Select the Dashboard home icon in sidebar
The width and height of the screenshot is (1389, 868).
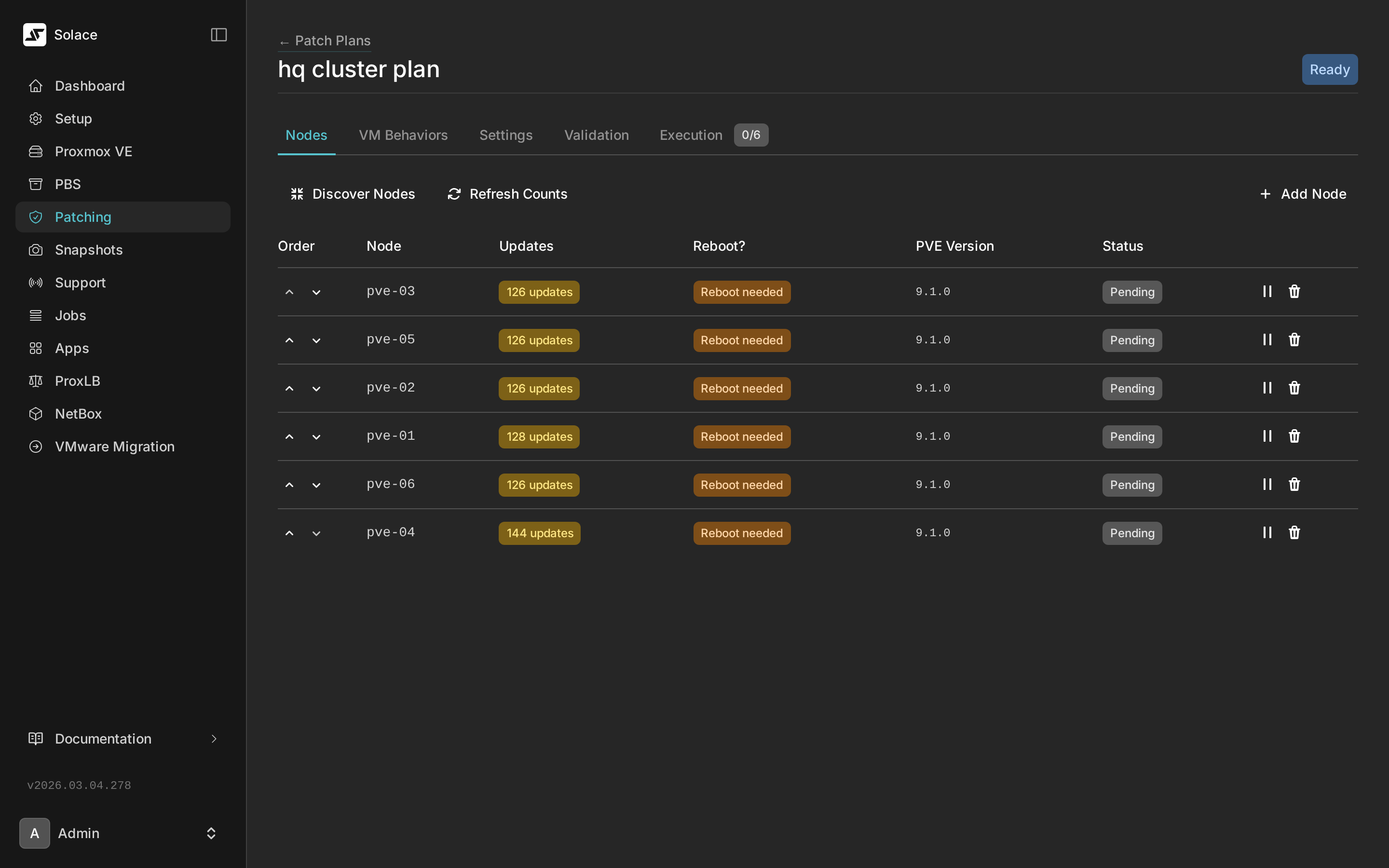pyautogui.click(x=36, y=85)
